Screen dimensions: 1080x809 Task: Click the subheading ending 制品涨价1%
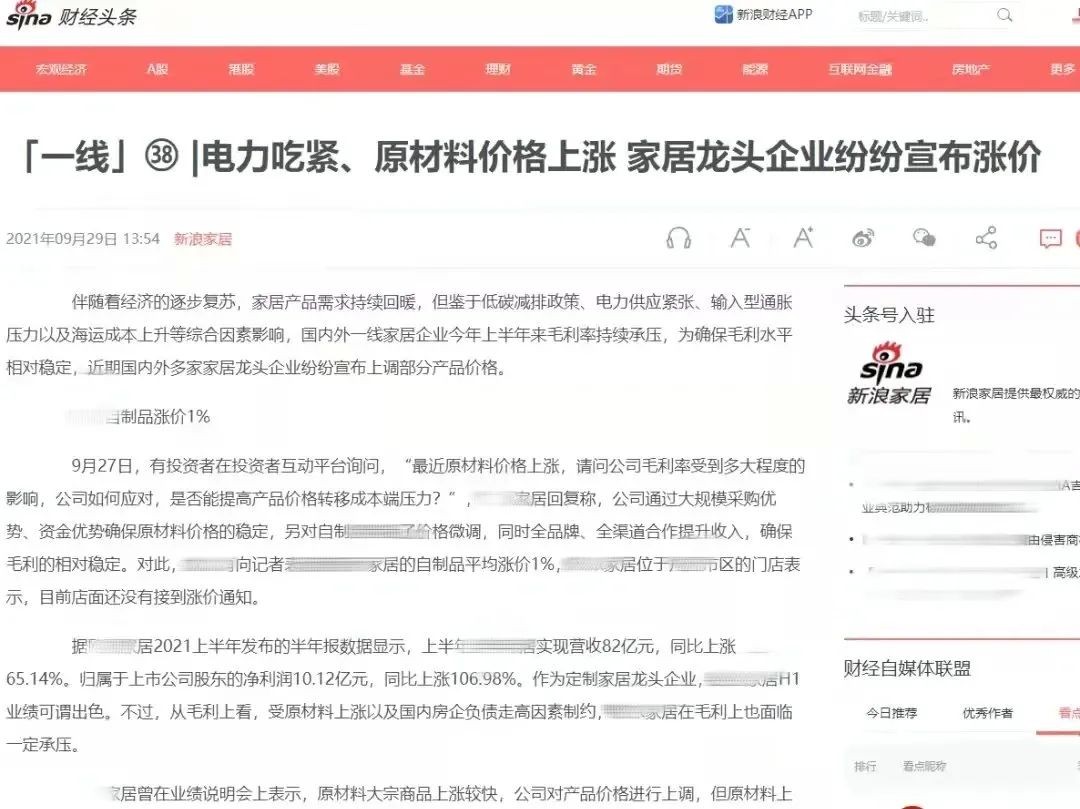[x=138, y=417]
